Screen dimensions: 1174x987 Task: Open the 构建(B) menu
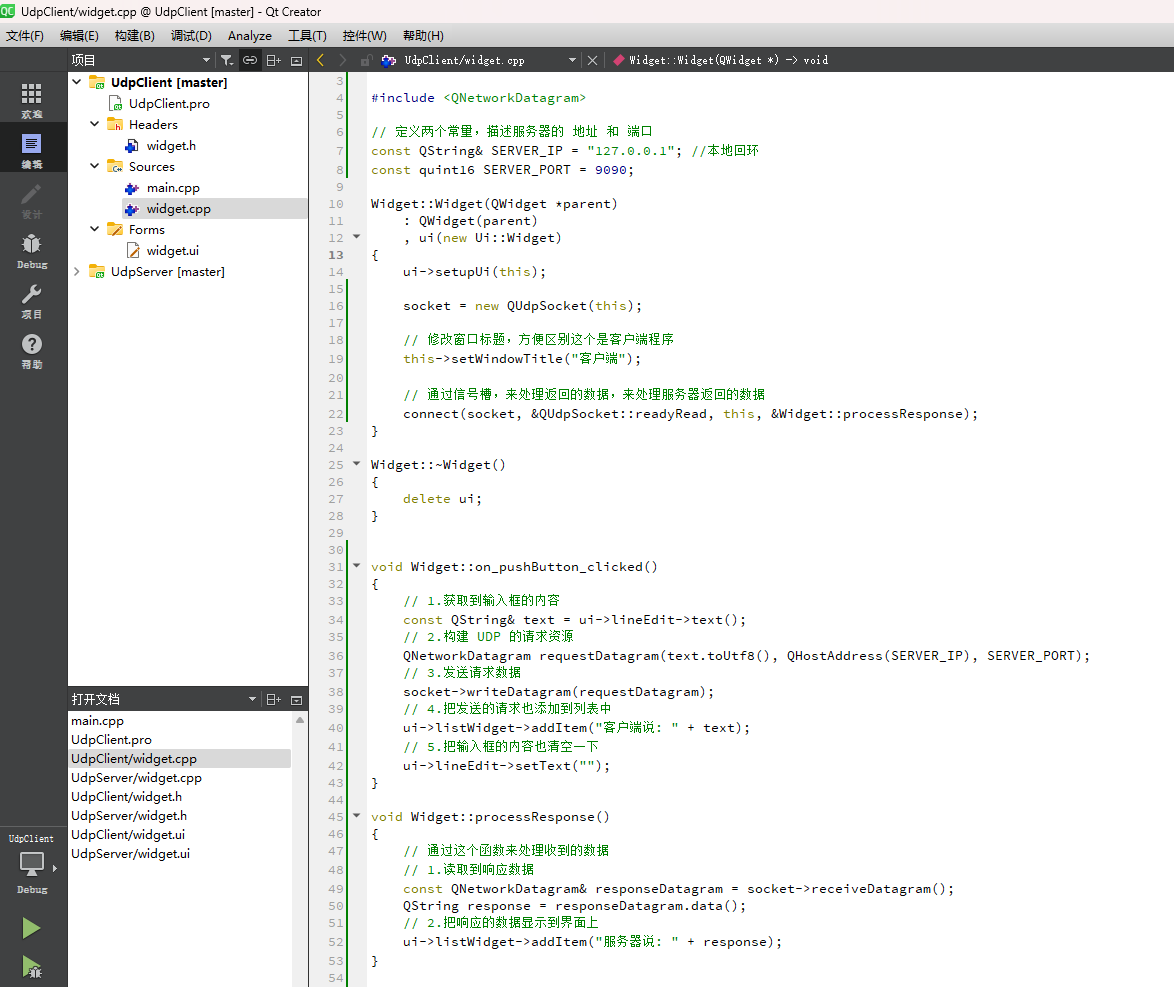click(x=135, y=36)
